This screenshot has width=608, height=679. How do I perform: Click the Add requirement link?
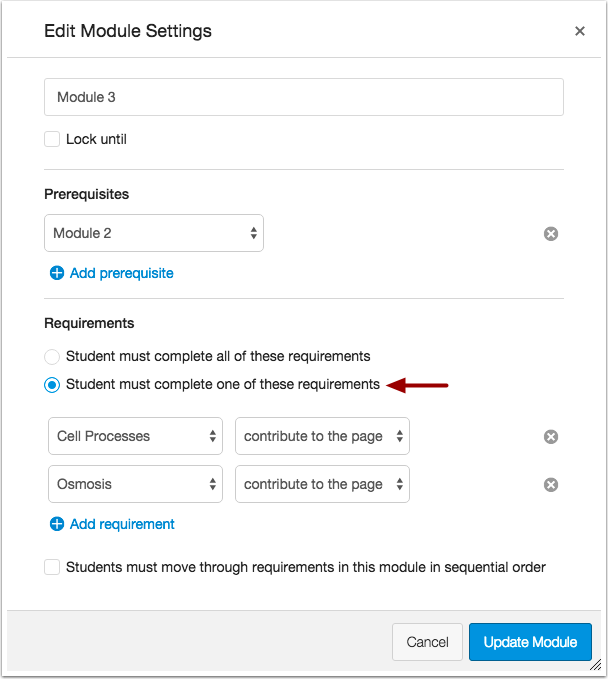click(122, 524)
